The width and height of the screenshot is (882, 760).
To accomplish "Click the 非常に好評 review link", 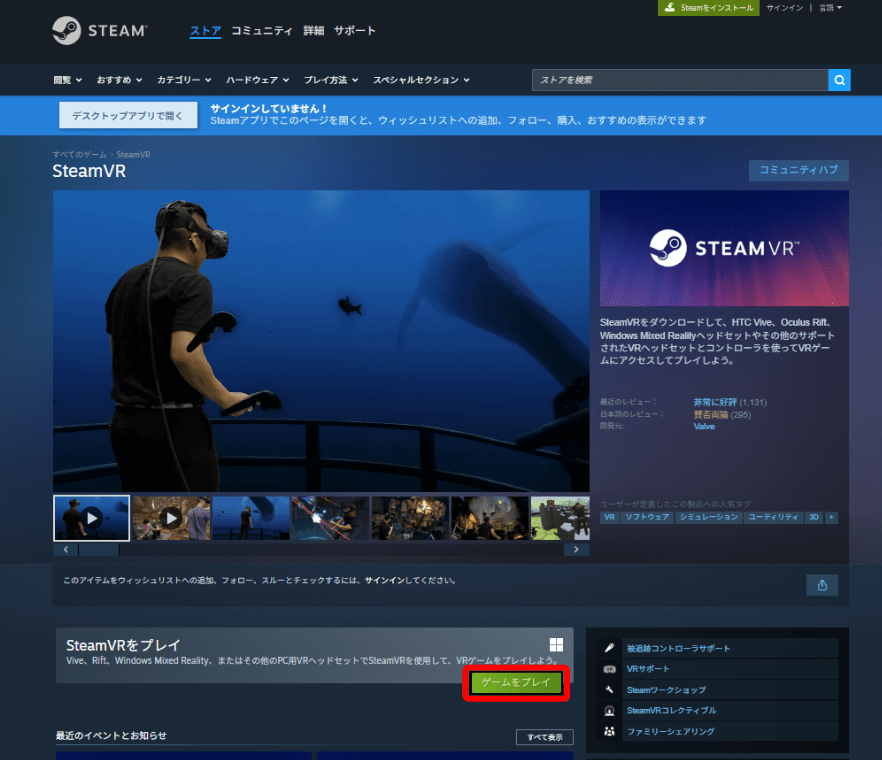I will point(715,402).
